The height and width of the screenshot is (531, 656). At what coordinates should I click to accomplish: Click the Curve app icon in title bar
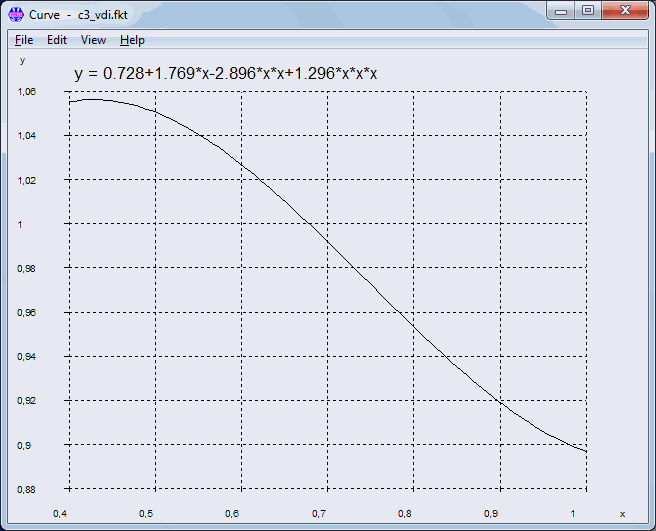coord(16,12)
